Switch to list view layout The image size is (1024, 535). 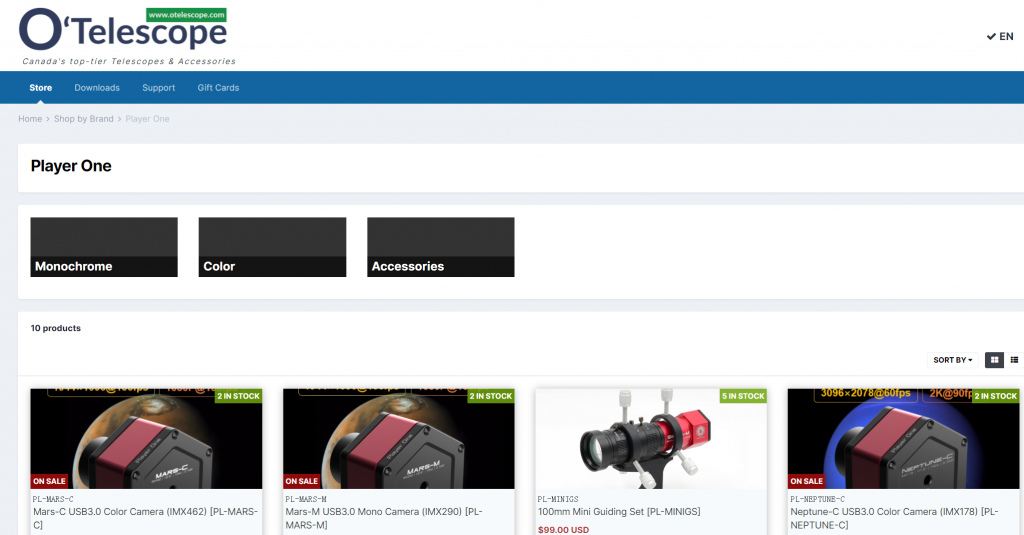[x=1014, y=360]
